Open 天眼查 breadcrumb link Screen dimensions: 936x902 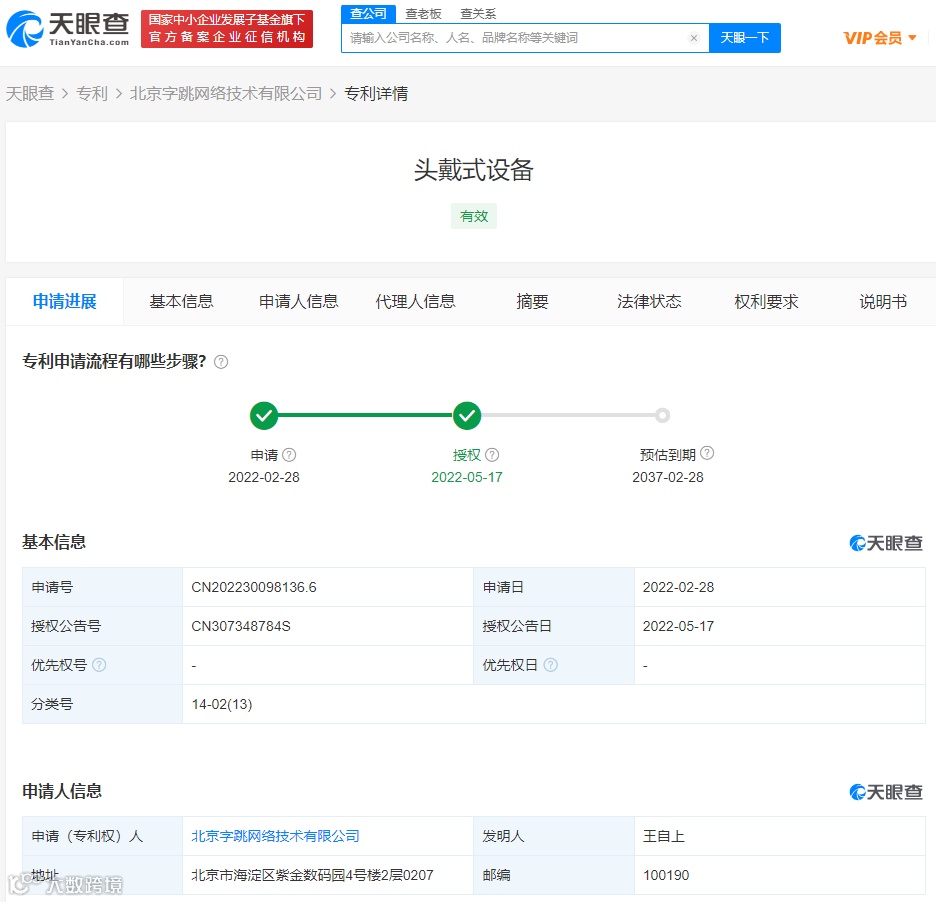click(30, 94)
